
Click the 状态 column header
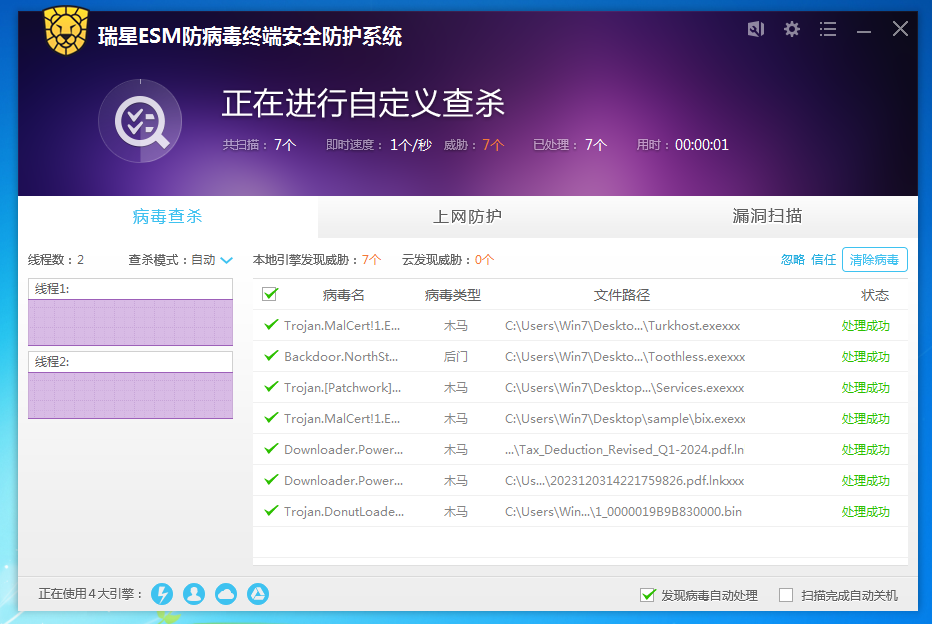point(875,295)
